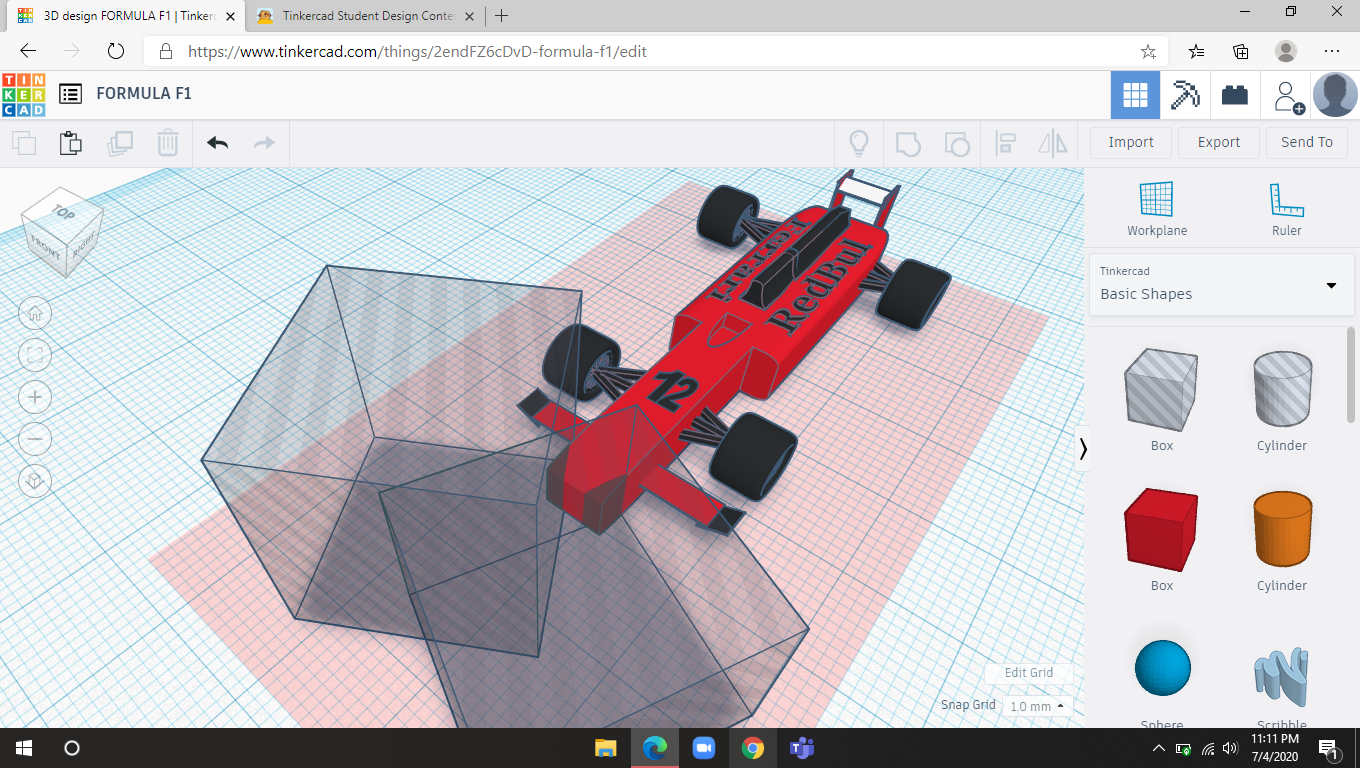Open the Align tool
The image size is (1360, 768).
coord(1005,143)
